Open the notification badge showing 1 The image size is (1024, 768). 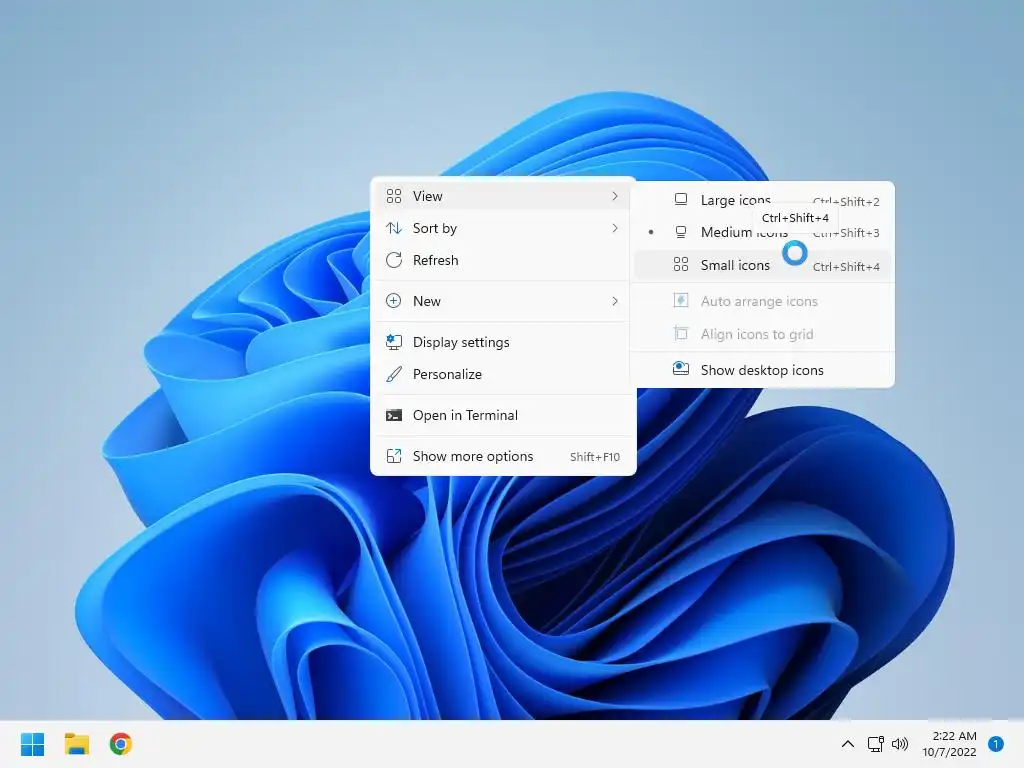pos(996,744)
